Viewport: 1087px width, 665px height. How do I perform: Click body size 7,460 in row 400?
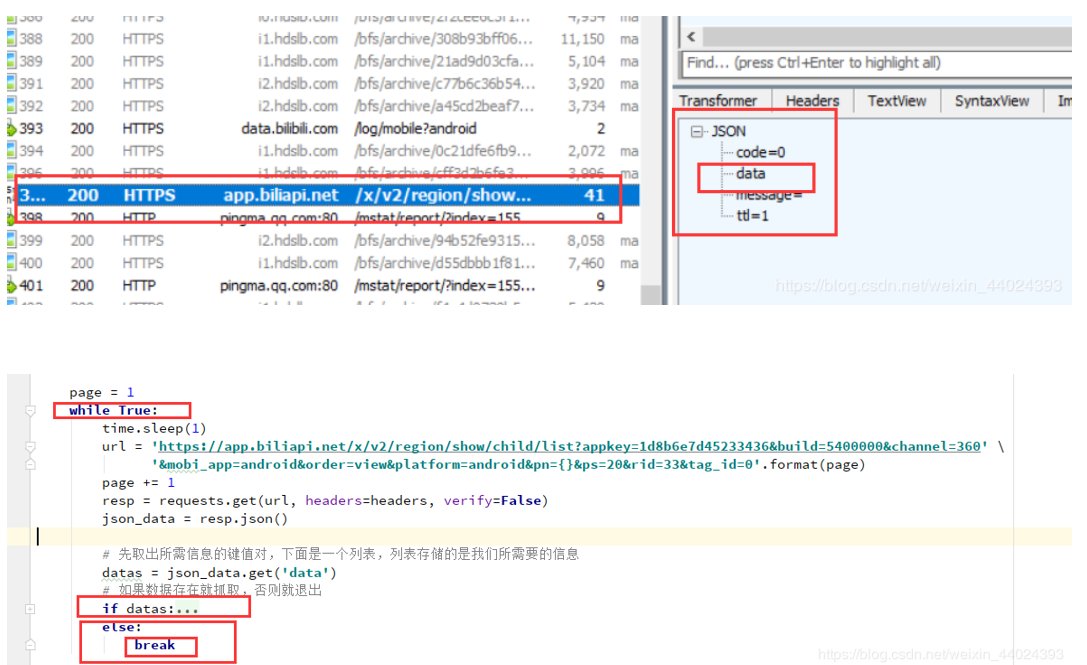click(586, 263)
